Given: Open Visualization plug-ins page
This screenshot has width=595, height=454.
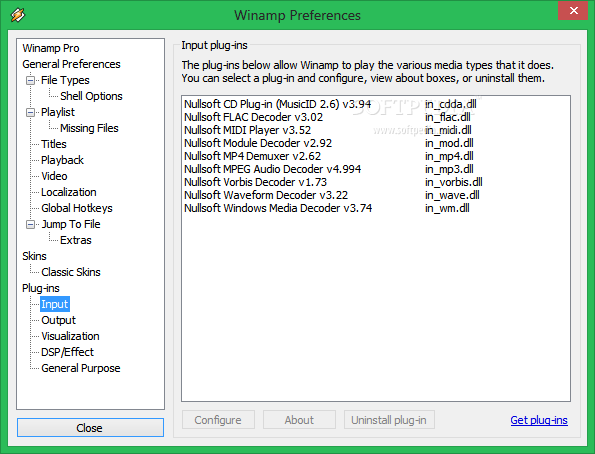Looking at the screenshot, I should point(70,336).
